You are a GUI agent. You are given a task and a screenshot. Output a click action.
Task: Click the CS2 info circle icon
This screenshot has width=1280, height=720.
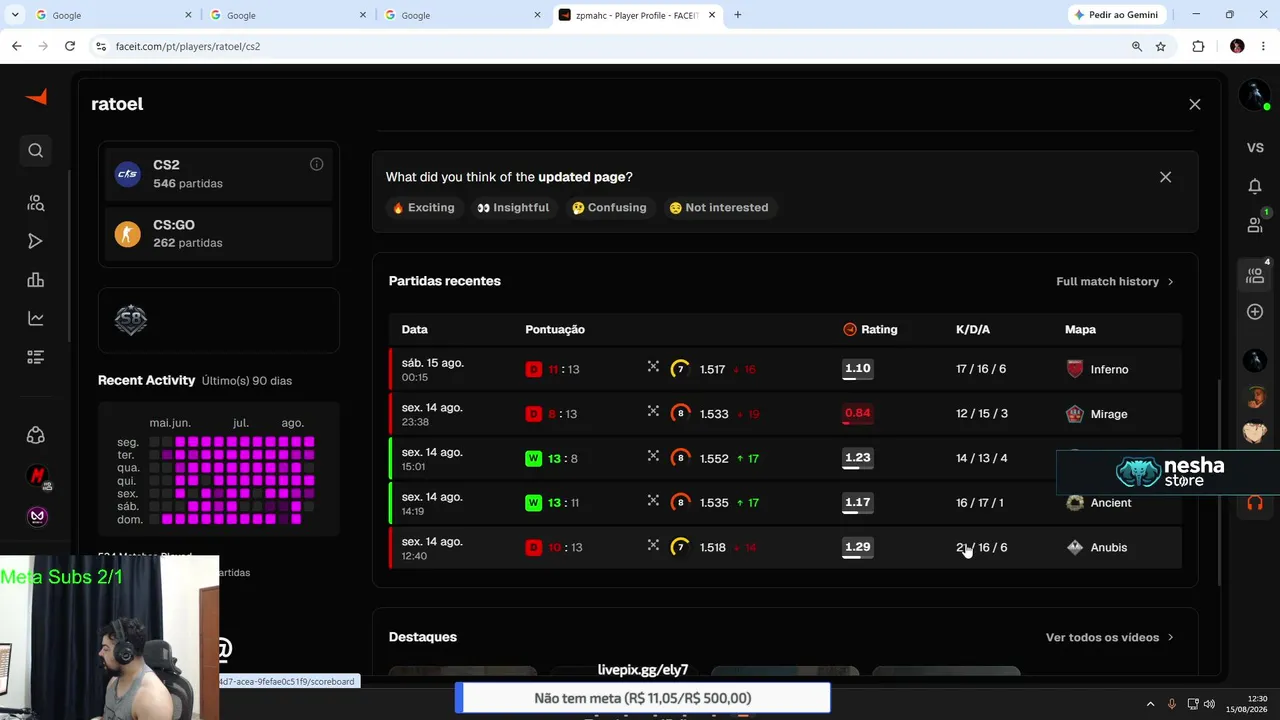[x=316, y=164]
